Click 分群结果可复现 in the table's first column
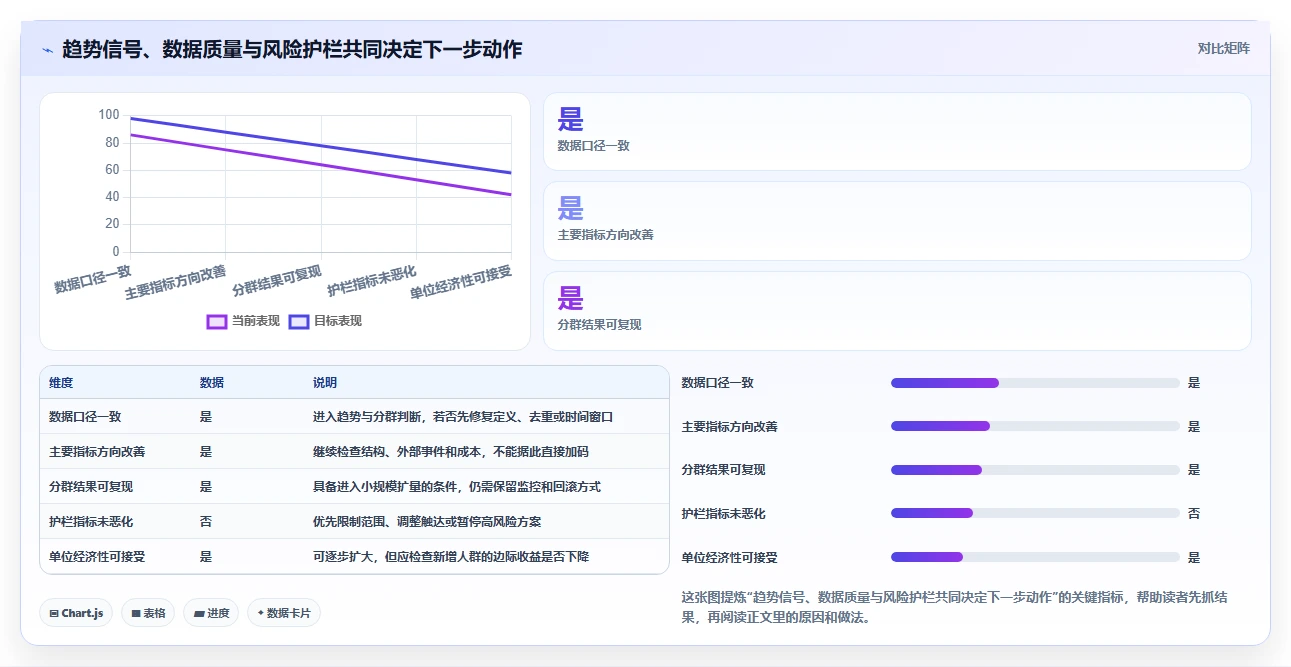1291x667 pixels. (91, 486)
